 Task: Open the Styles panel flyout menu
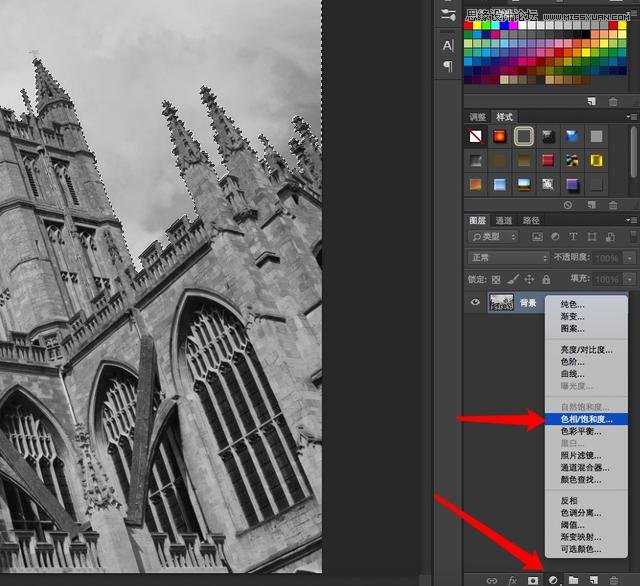point(632,117)
